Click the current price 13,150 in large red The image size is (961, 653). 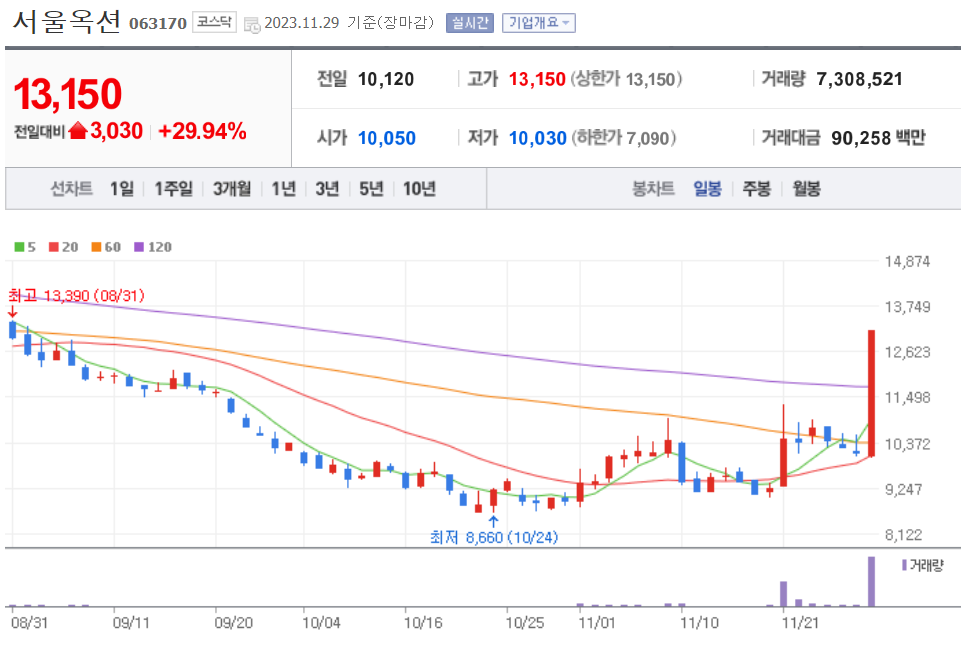coord(67,94)
